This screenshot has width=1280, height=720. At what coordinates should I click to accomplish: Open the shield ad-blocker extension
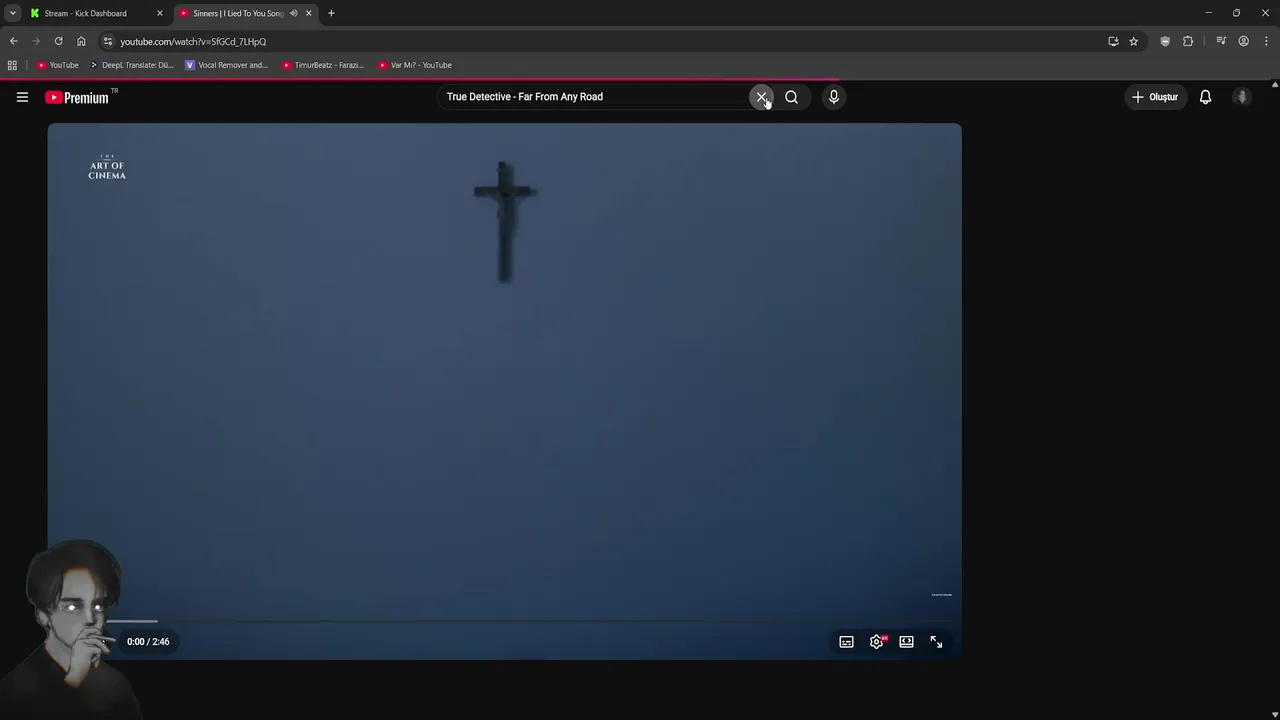point(1165,41)
